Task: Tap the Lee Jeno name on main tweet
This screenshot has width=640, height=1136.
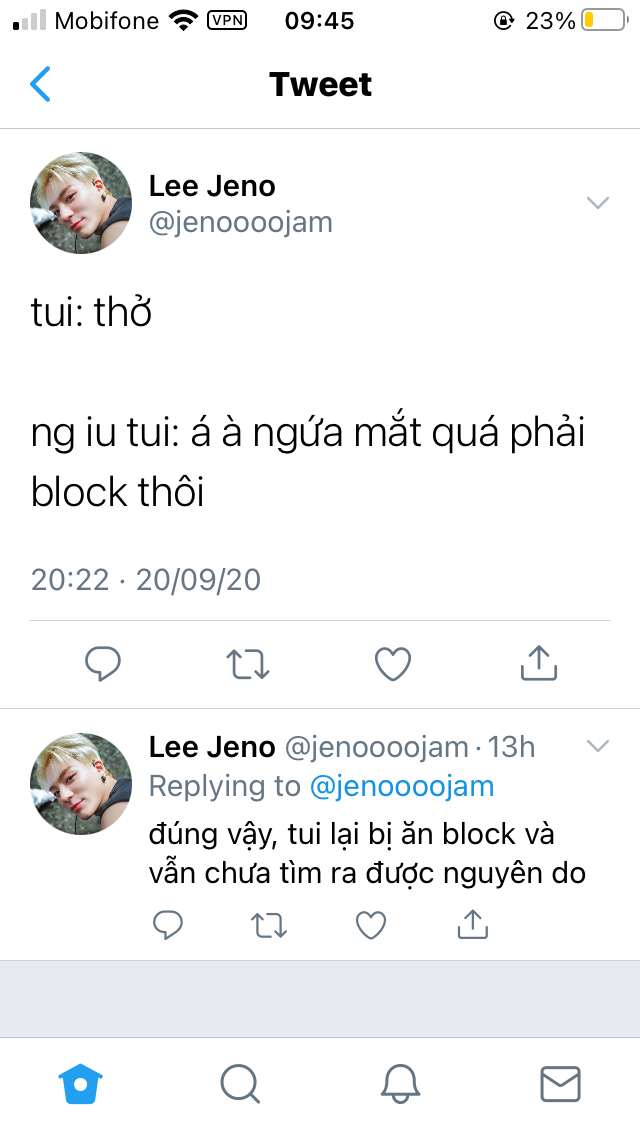Action: (x=212, y=186)
